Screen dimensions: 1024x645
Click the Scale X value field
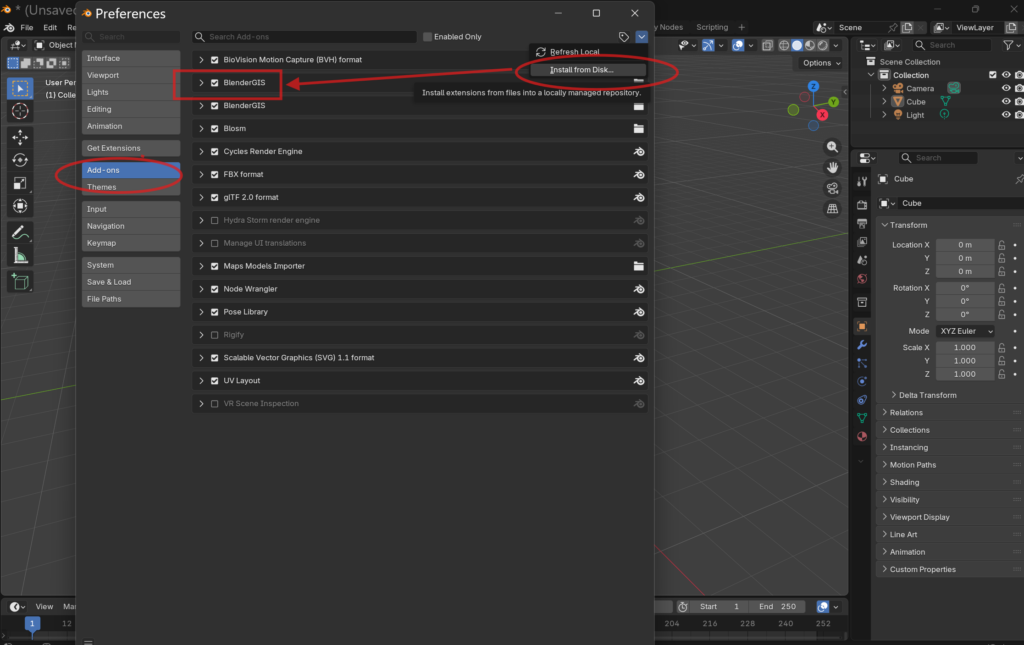click(x=965, y=347)
